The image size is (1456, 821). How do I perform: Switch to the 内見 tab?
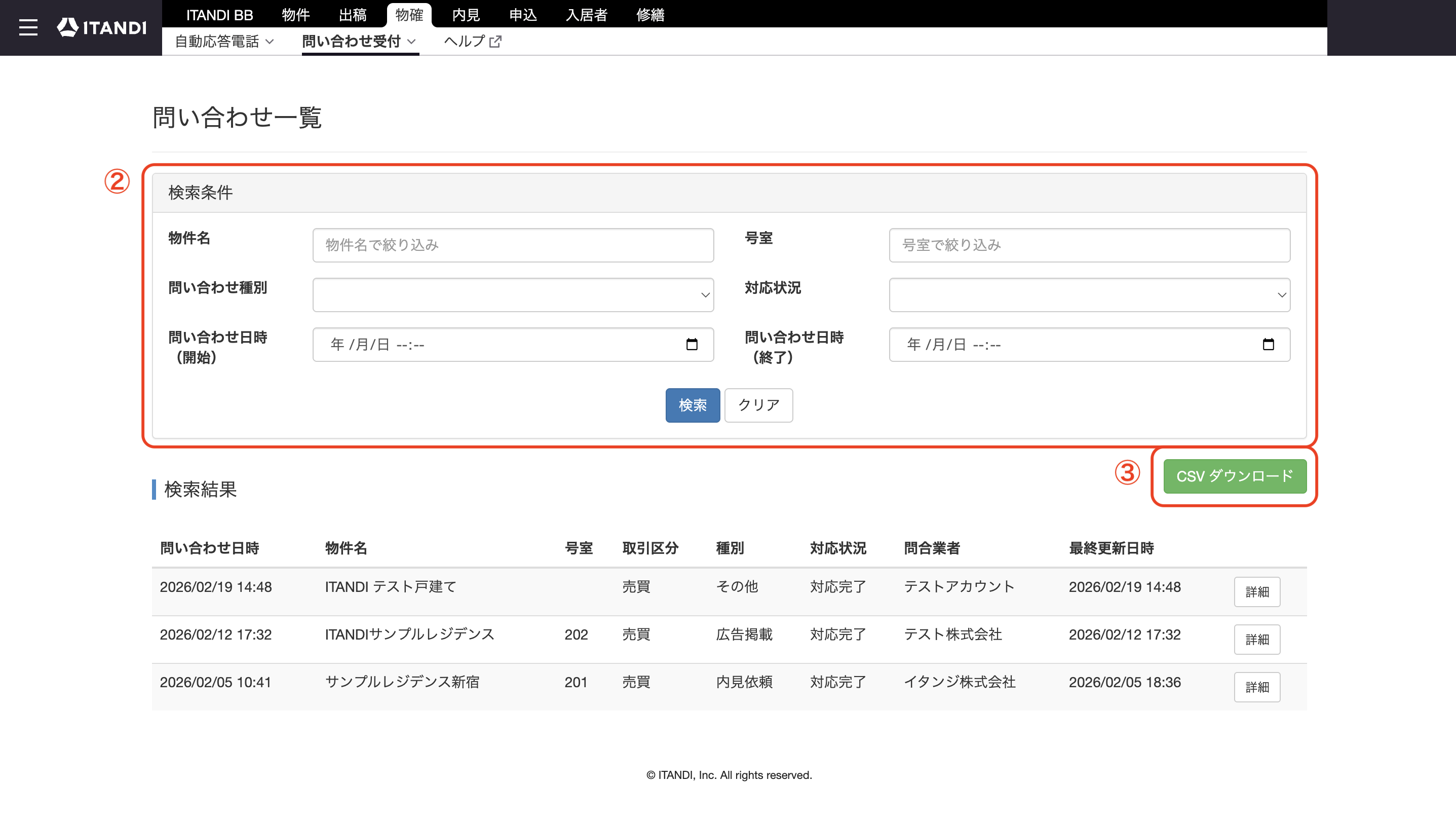click(x=466, y=15)
